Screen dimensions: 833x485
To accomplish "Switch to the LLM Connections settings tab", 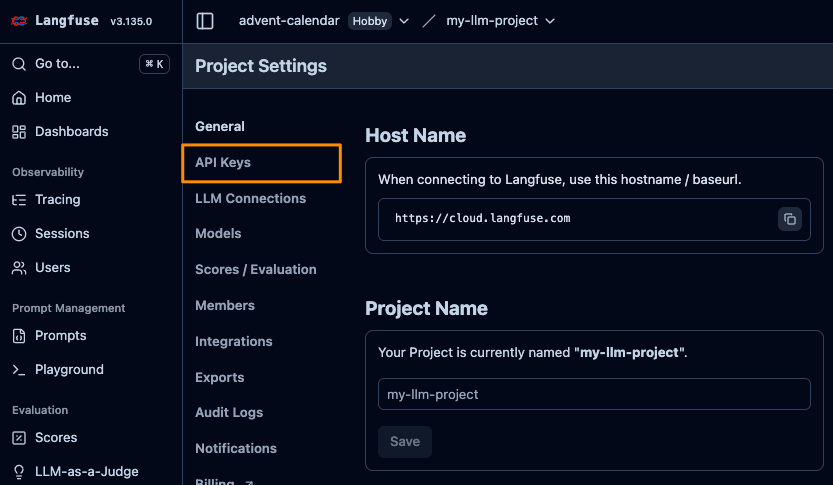I will 250,199.
